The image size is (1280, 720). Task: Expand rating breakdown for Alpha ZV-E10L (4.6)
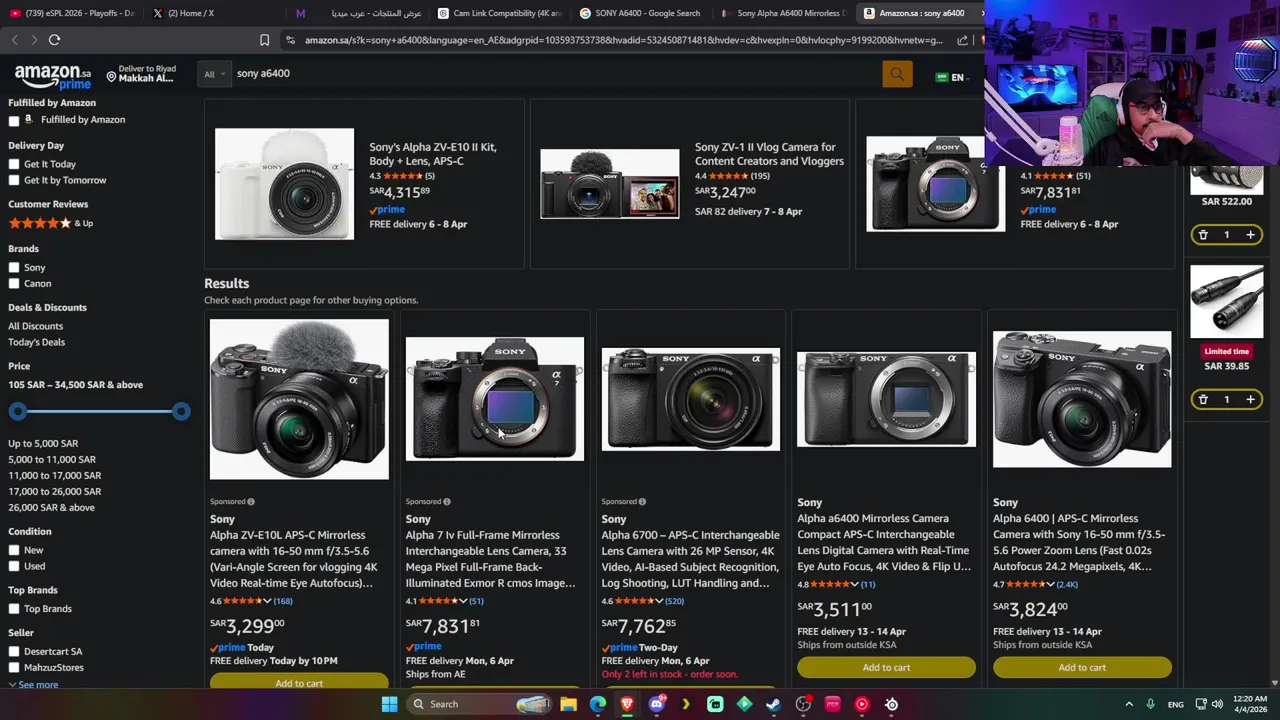click(x=267, y=601)
